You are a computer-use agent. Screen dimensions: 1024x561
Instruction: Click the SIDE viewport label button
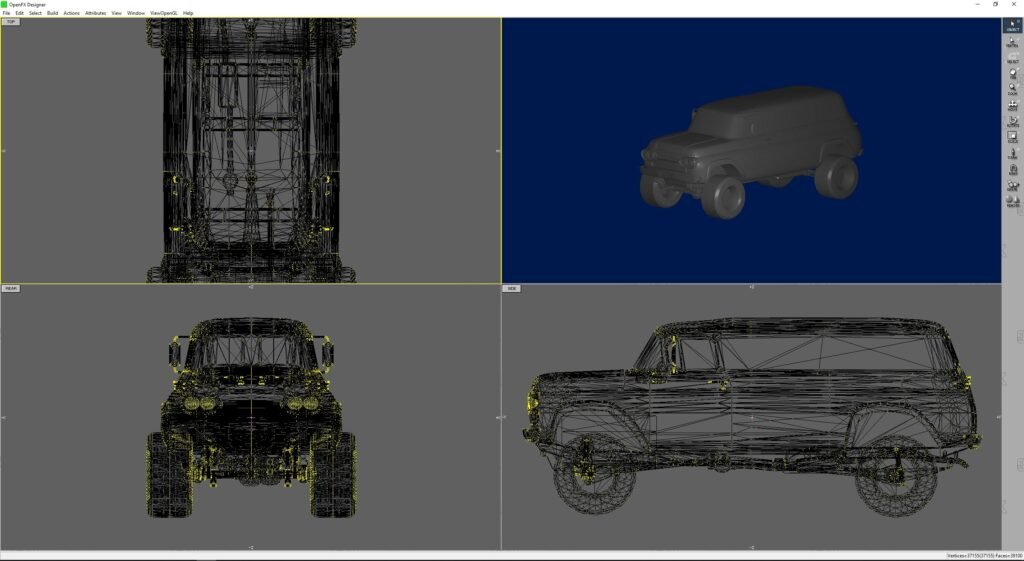pos(512,288)
